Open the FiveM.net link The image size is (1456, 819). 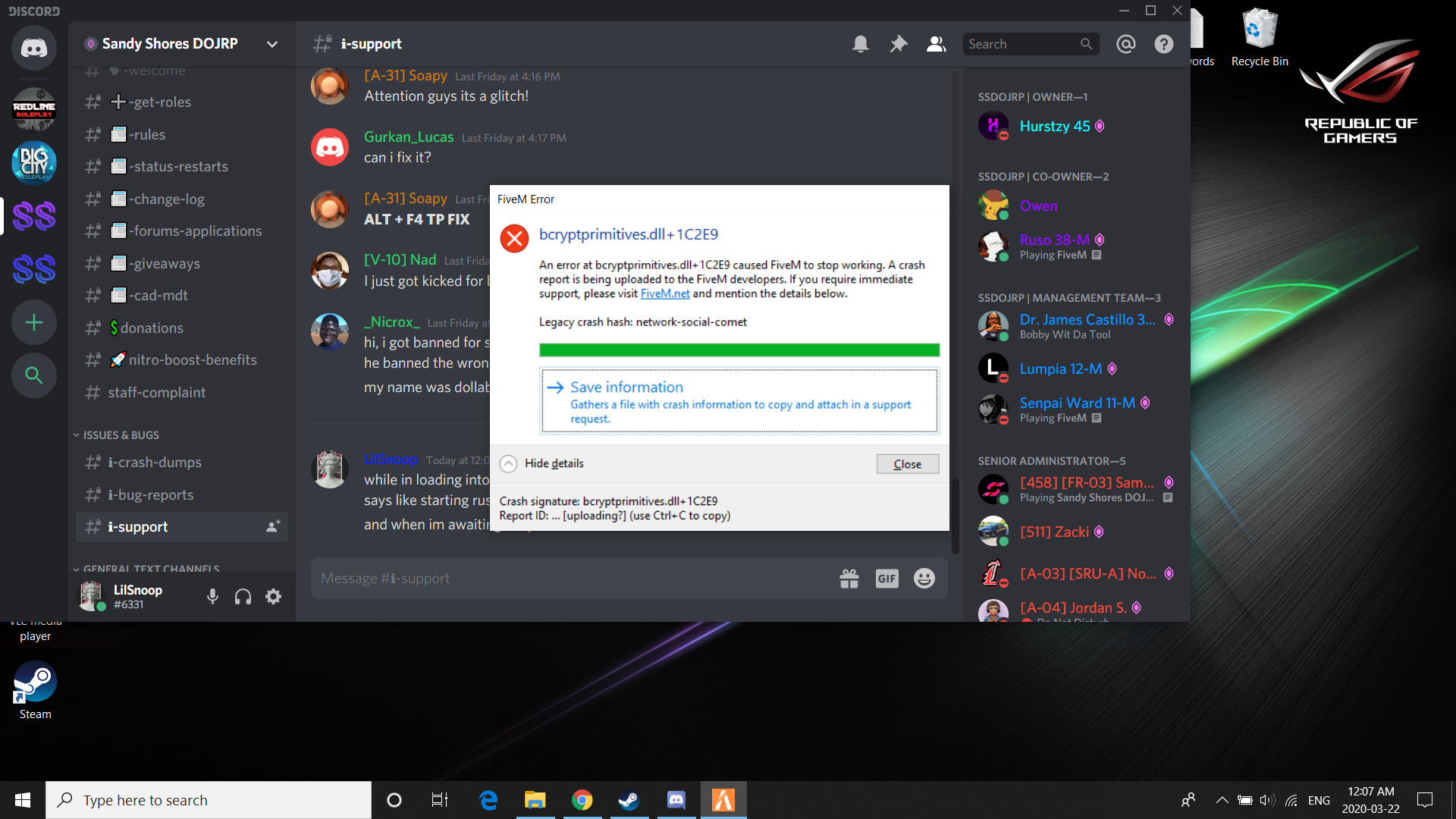(665, 293)
